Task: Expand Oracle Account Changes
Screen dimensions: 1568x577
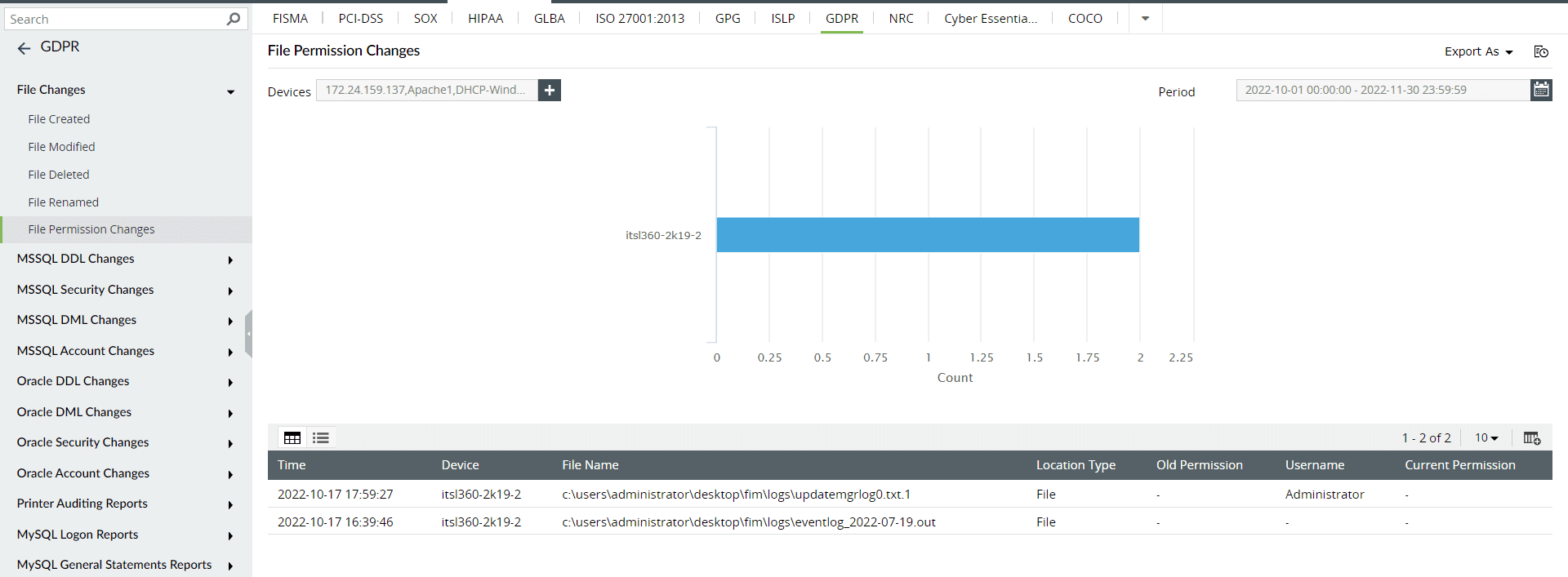Action: 231,475
